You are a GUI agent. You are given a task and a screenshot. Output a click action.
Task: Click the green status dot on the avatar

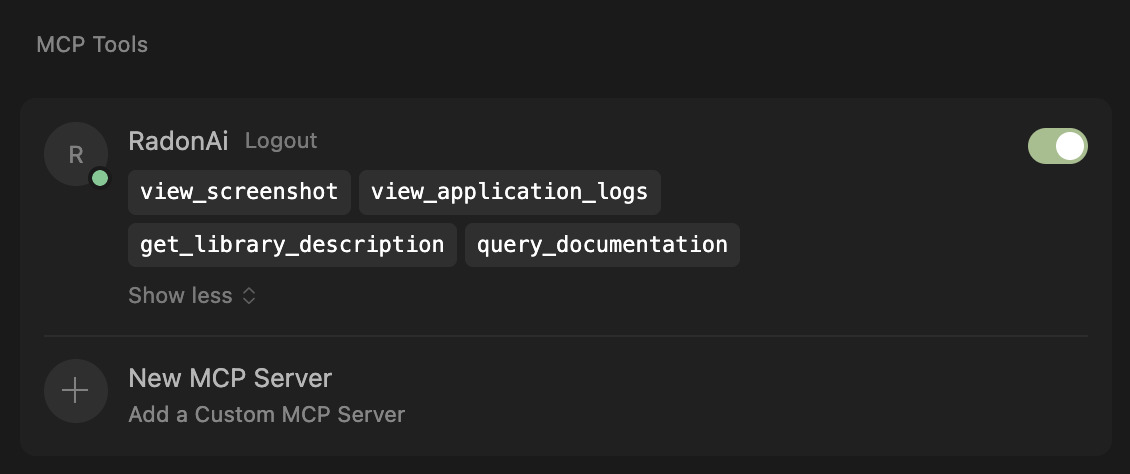[100, 179]
